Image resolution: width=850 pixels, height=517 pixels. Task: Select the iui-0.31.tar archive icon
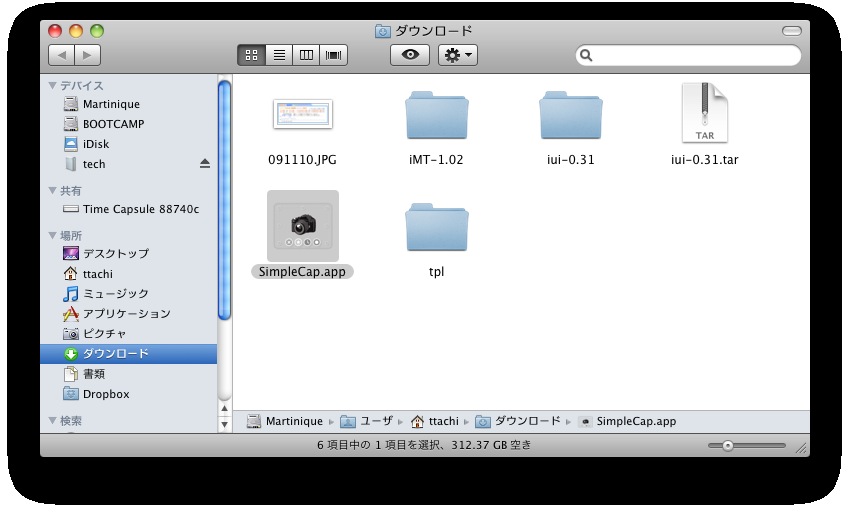(704, 112)
